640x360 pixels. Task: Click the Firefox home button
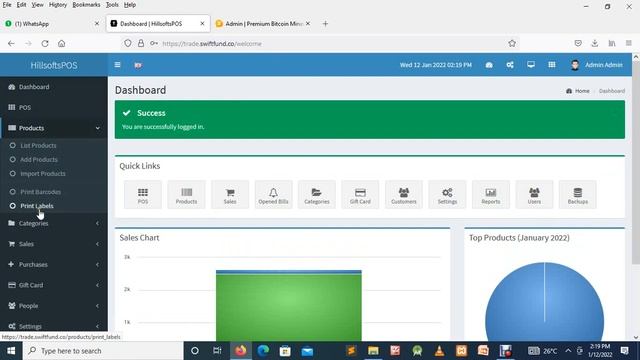tap(62, 43)
